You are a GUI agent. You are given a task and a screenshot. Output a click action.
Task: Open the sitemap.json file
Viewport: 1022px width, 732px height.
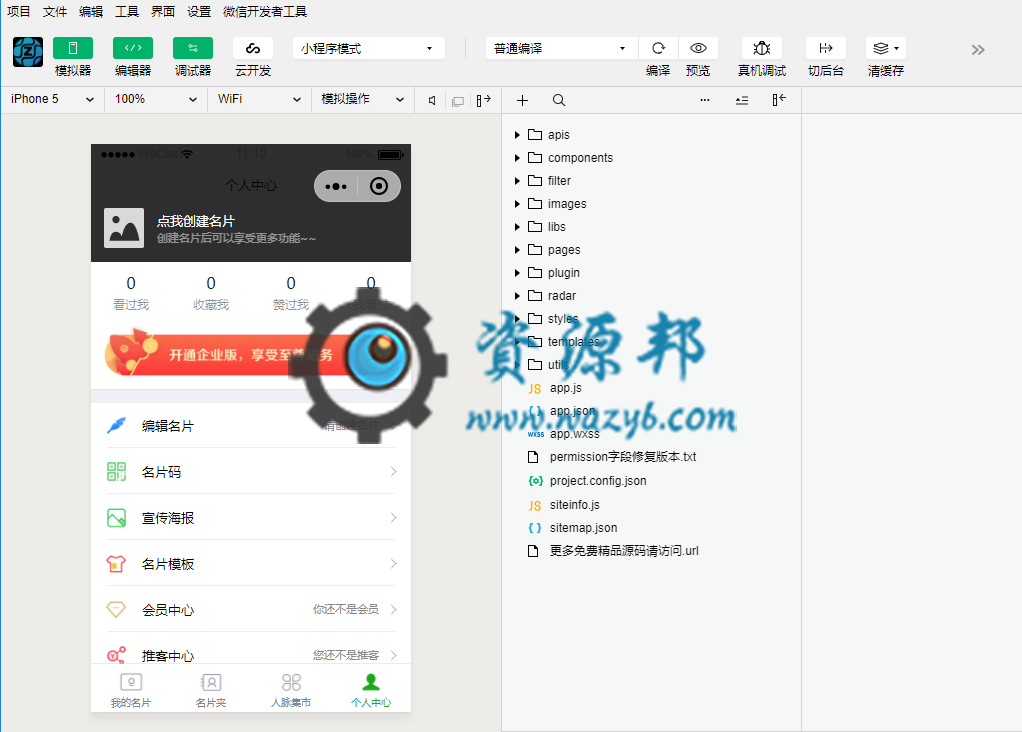pyautogui.click(x=583, y=528)
